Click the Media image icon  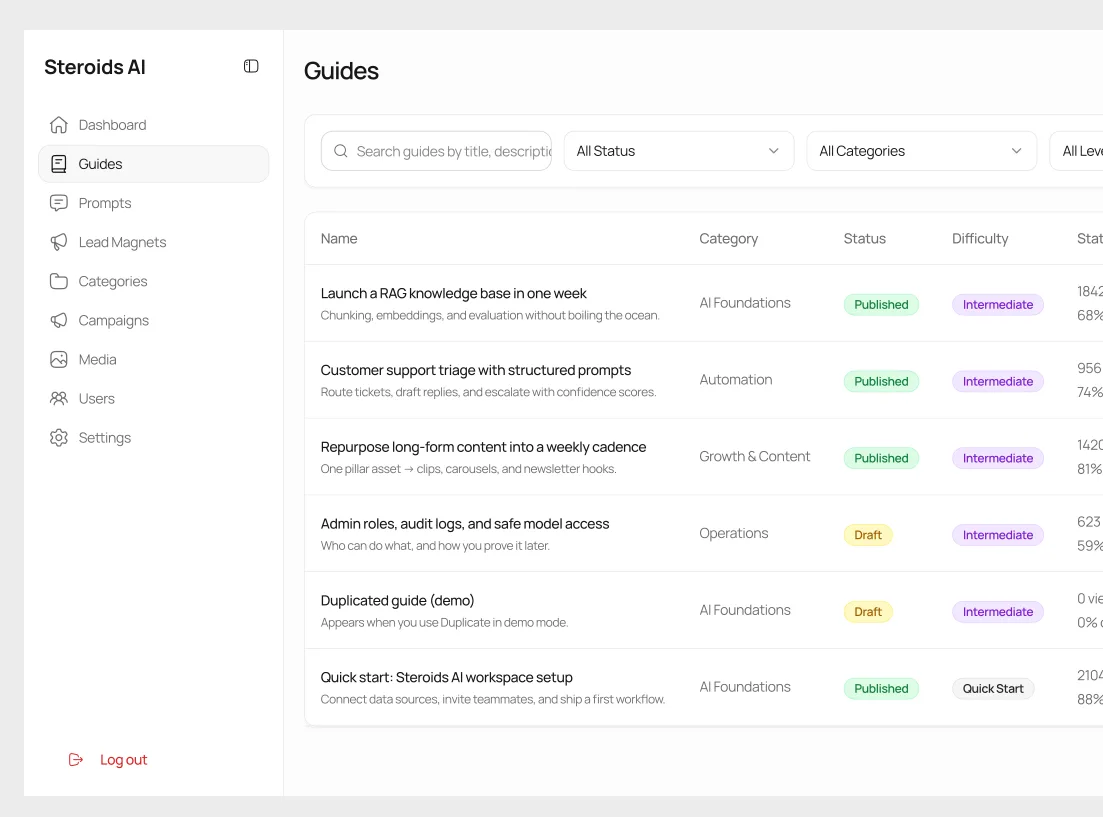coord(59,359)
